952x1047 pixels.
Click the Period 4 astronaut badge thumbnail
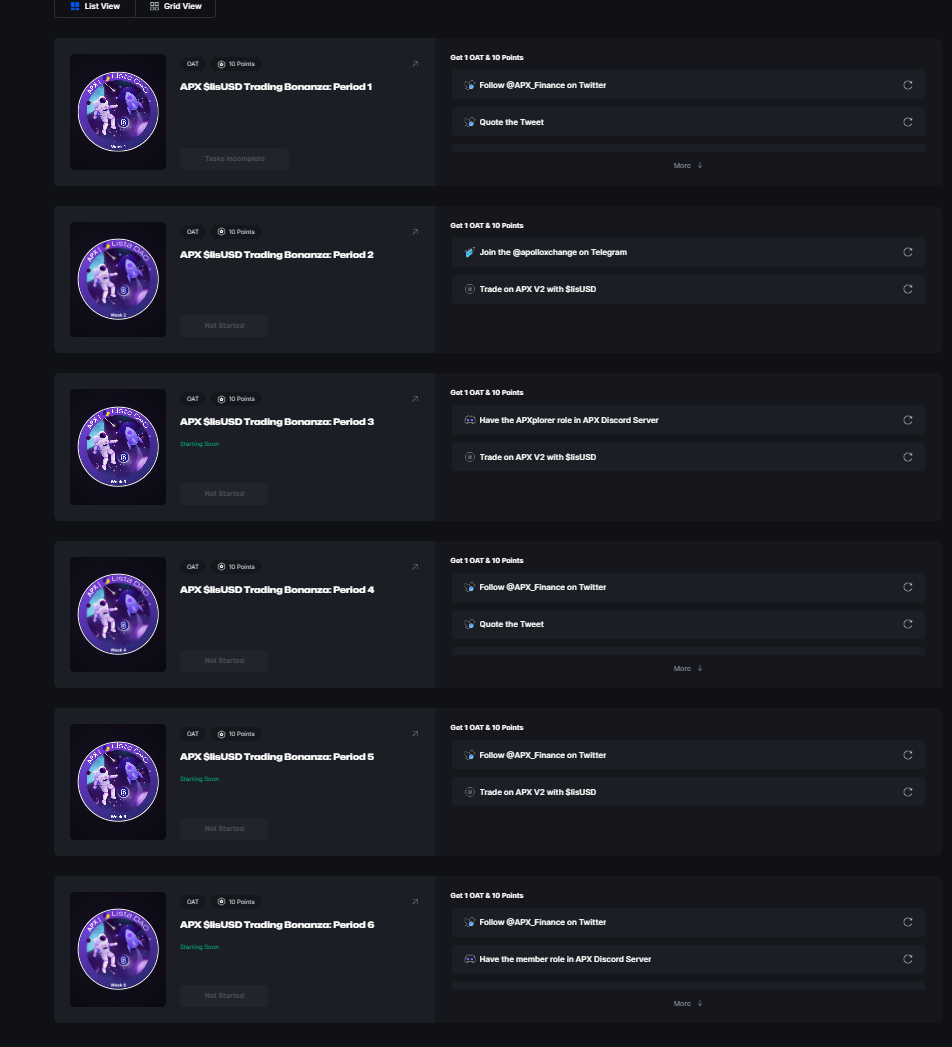[x=118, y=614]
